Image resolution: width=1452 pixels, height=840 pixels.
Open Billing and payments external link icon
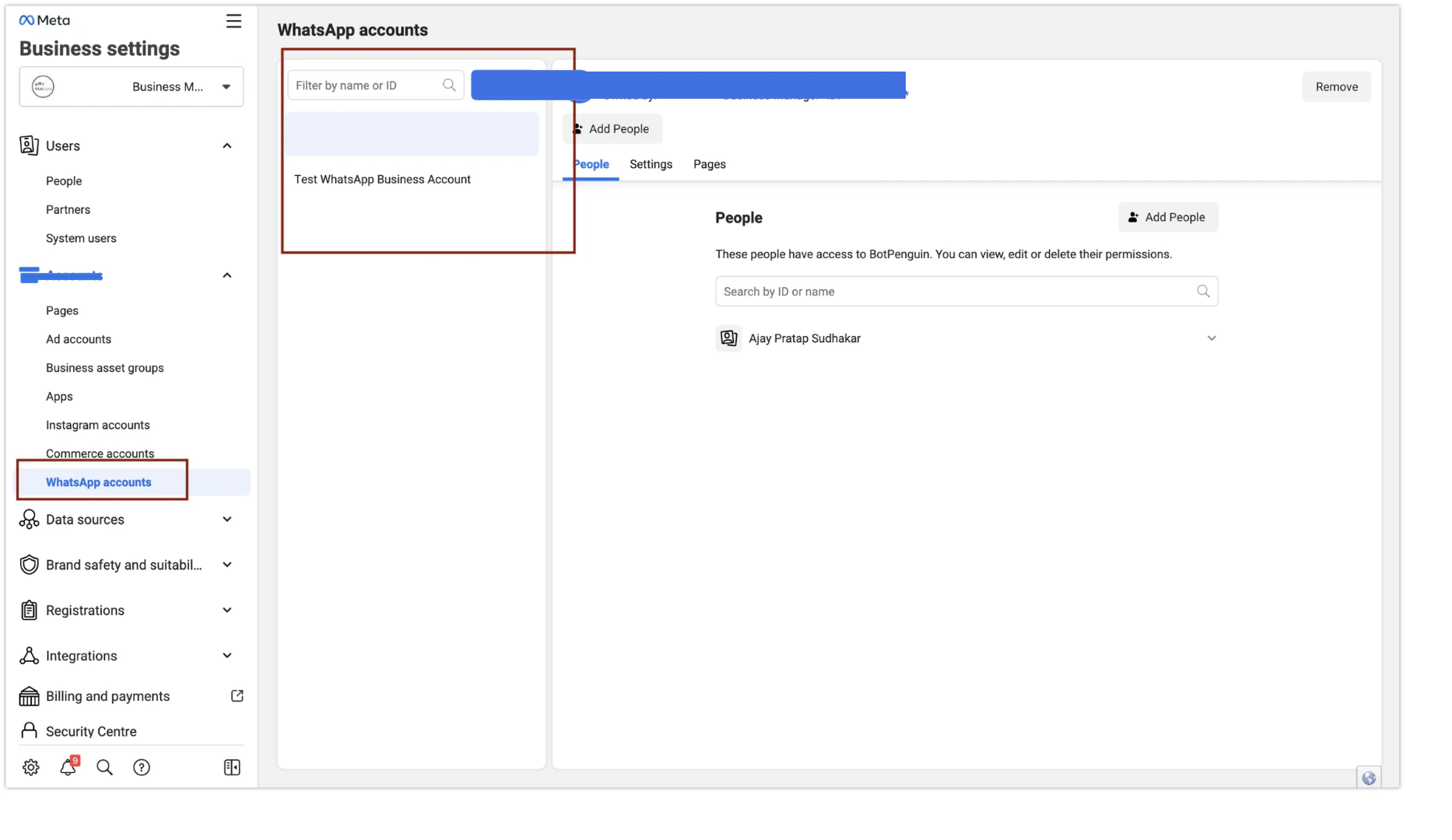click(x=237, y=696)
